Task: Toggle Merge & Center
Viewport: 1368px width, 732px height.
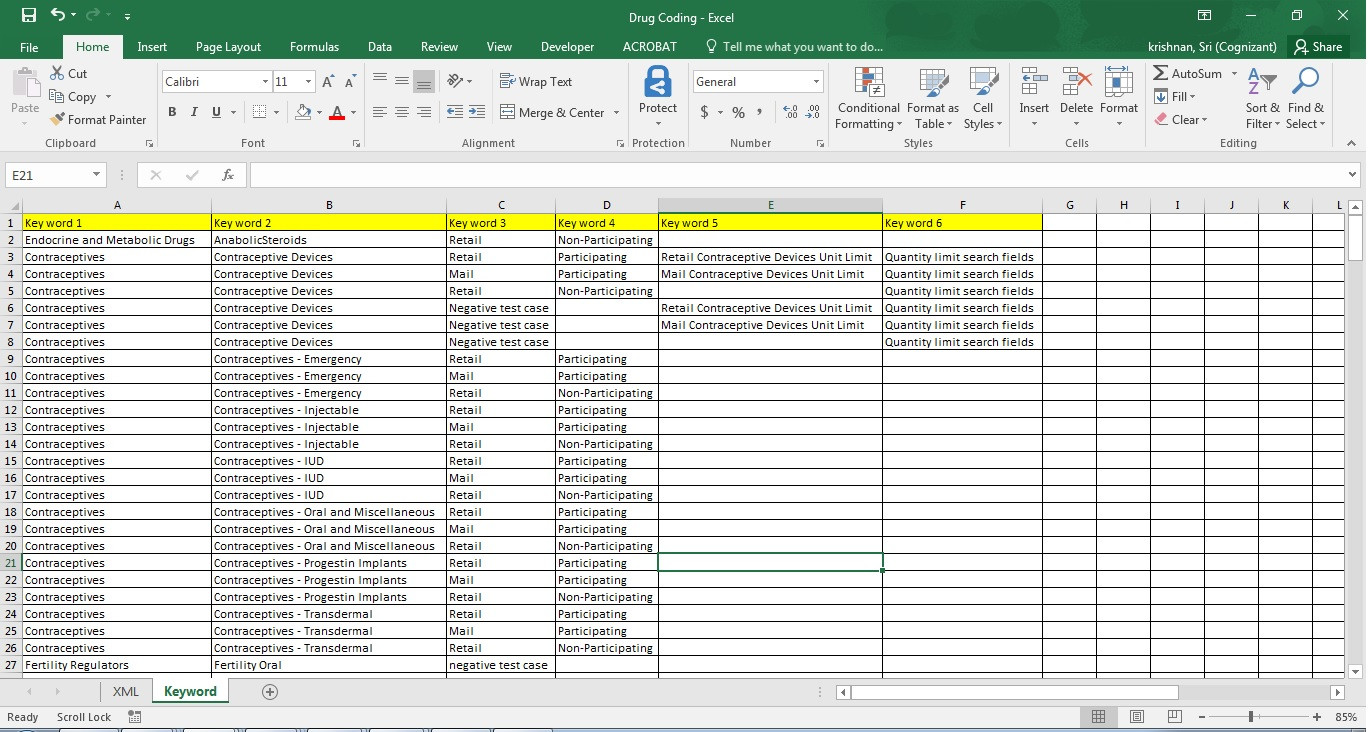Action: [x=553, y=112]
